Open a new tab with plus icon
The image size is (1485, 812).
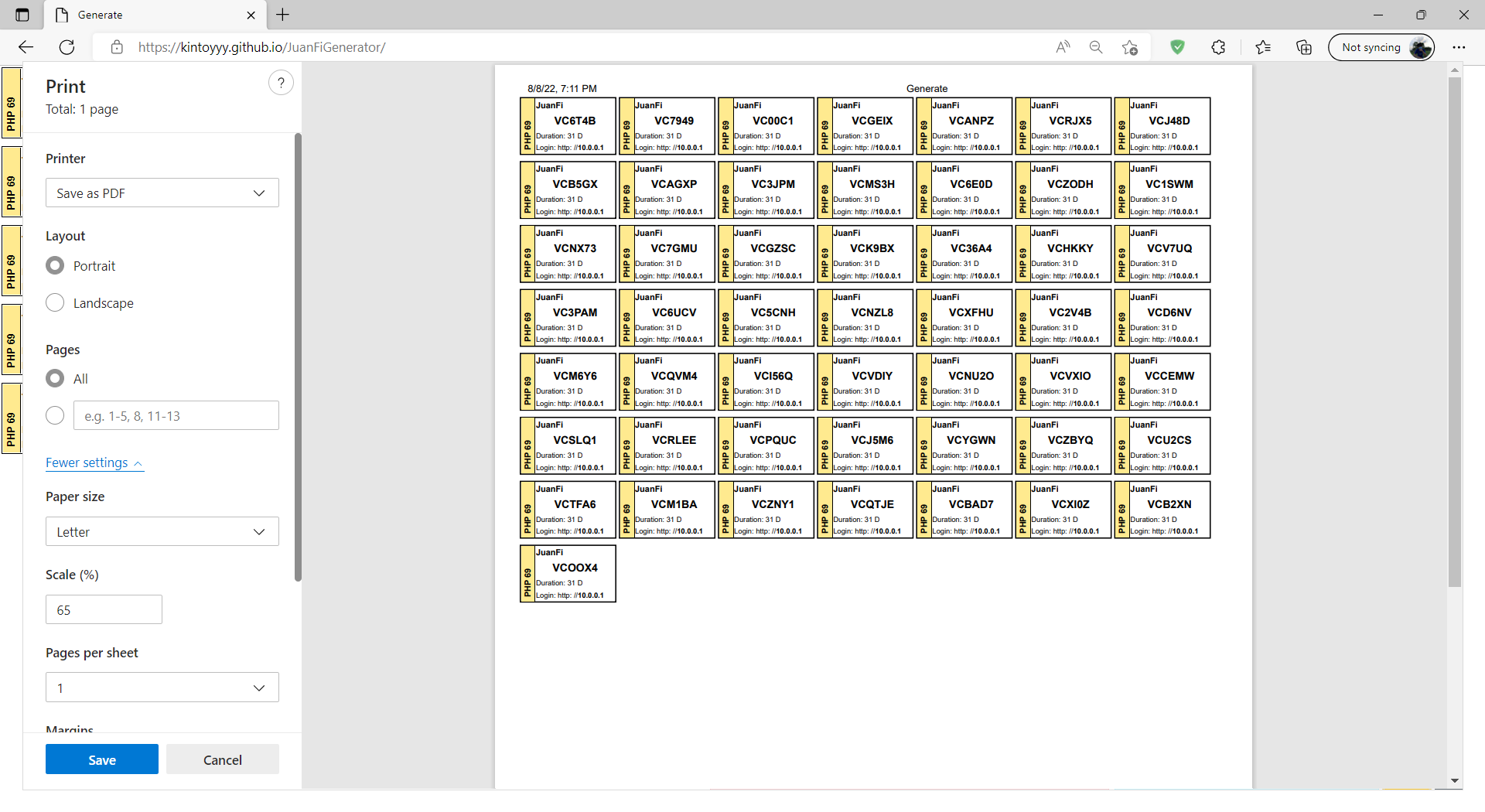283,15
